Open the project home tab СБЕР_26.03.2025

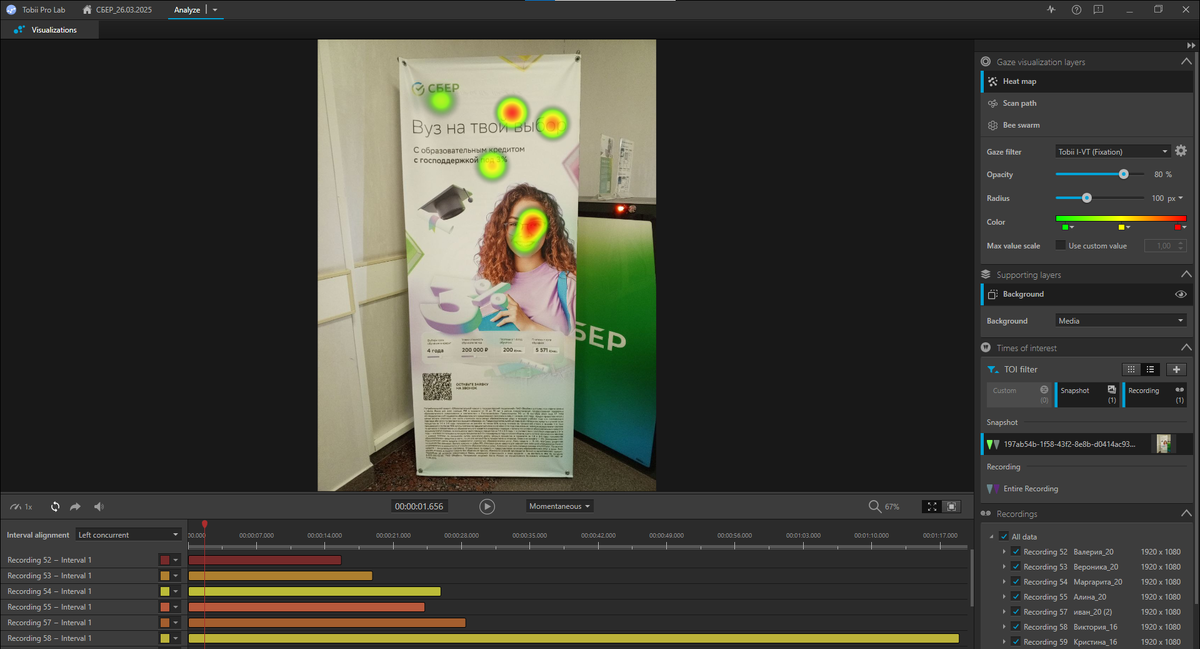(118, 9)
